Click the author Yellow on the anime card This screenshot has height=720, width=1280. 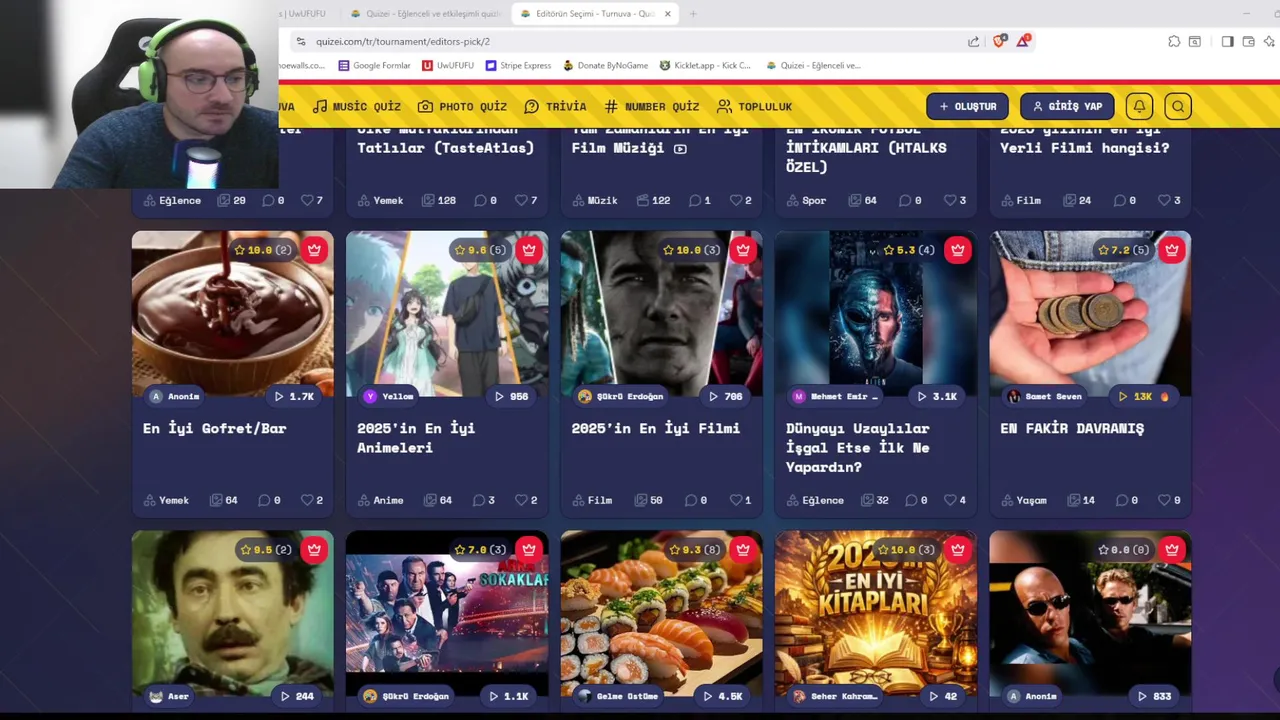388,396
